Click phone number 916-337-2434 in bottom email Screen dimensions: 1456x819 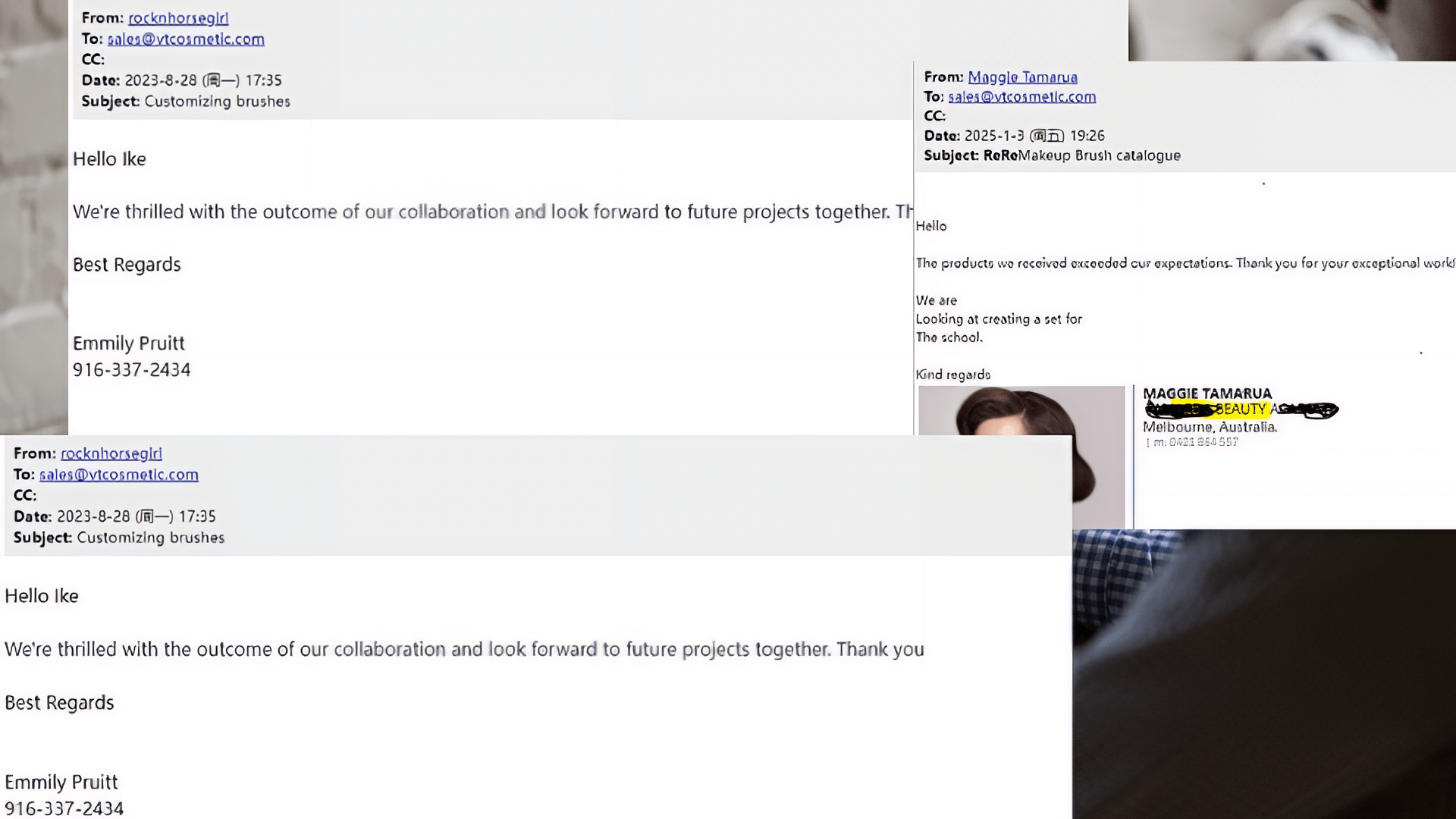[x=64, y=808]
